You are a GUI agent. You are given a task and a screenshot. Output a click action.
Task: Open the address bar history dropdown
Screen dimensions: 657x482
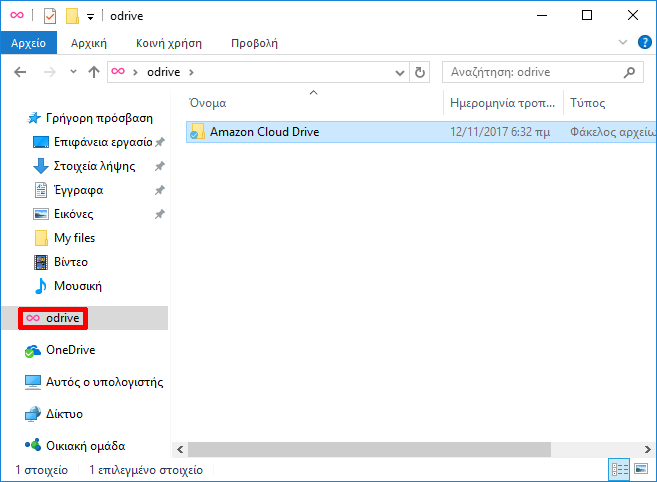(x=400, y=73)
